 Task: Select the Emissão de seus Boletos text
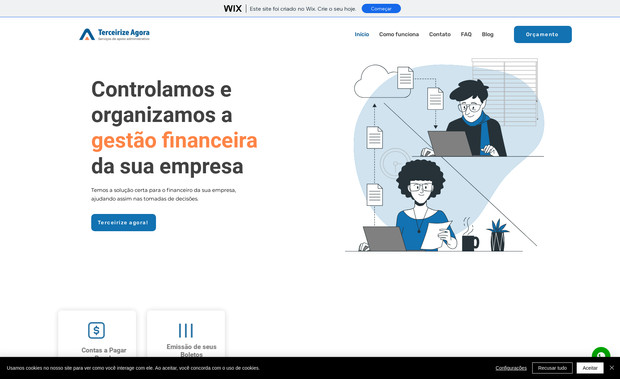[191, 350]
